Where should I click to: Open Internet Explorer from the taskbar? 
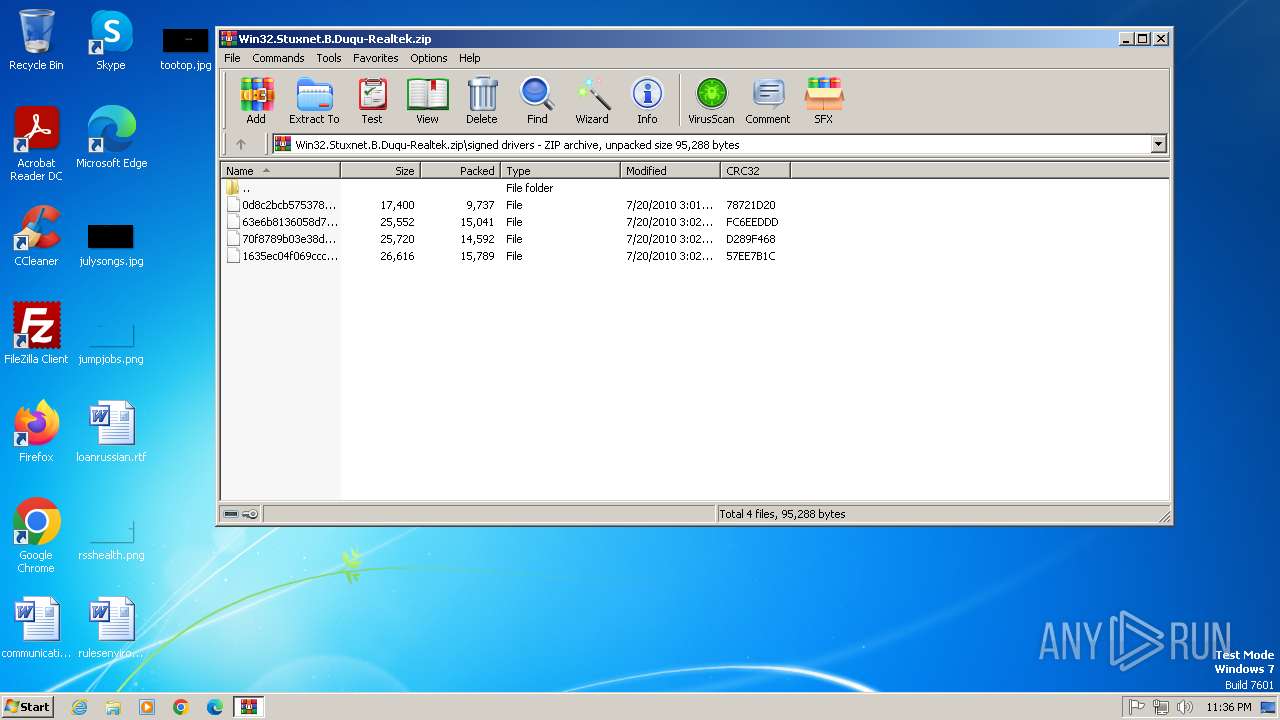pos(79,707)
